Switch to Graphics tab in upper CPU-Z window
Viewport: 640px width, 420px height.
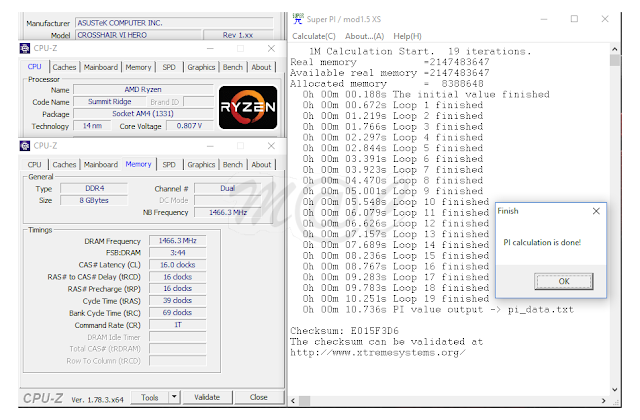click(x=201, y=67)
